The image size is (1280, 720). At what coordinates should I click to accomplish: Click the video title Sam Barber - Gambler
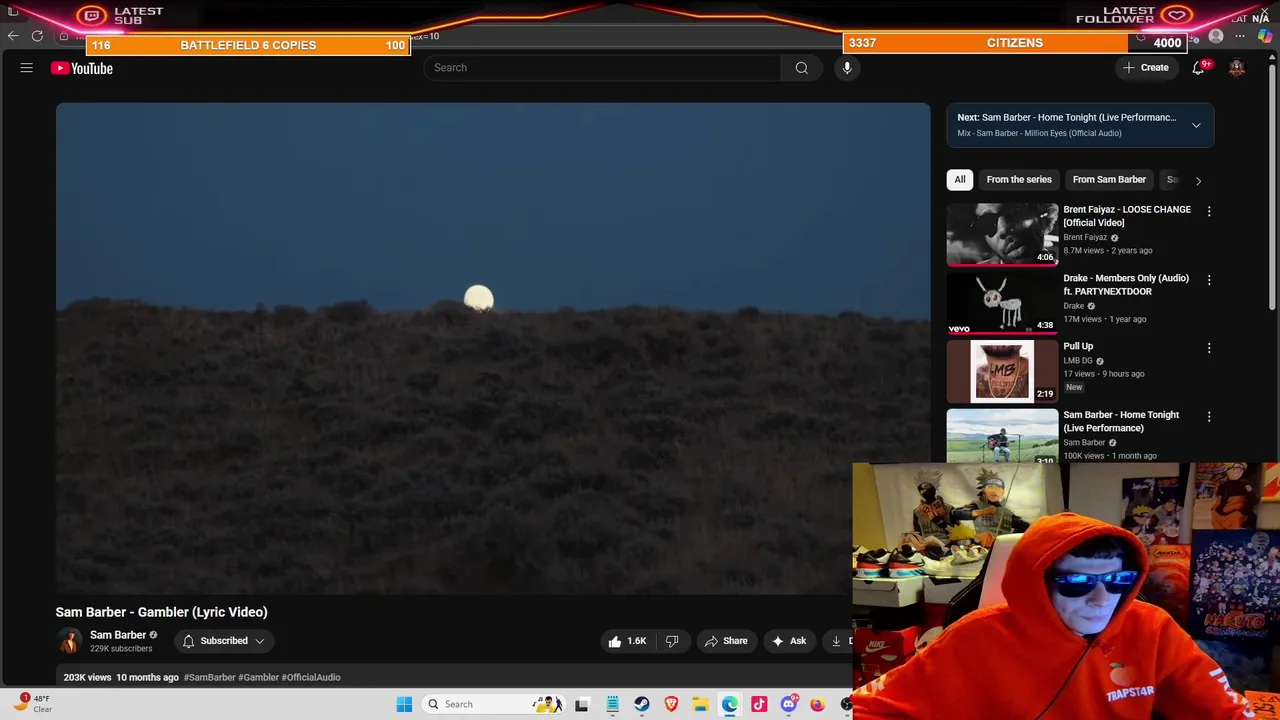point(161,612)
